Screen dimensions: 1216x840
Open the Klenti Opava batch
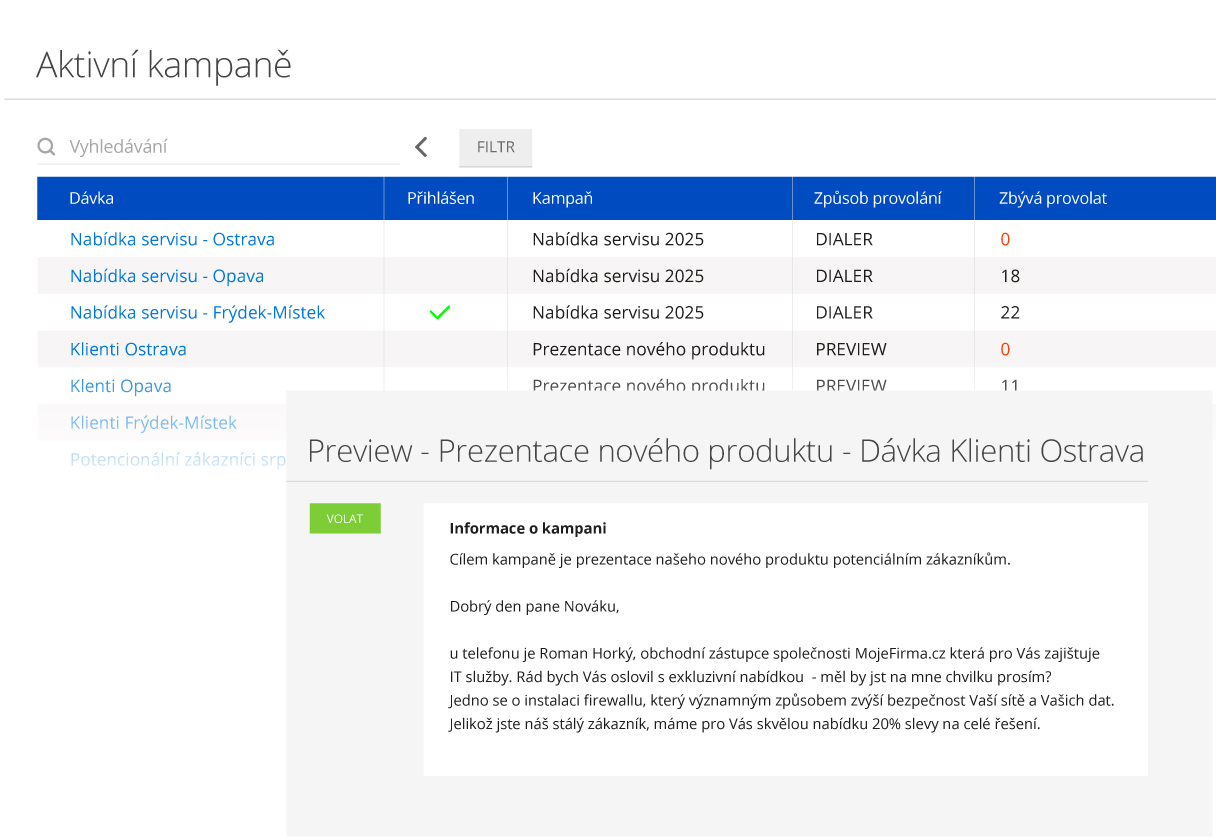coord(121,385)
